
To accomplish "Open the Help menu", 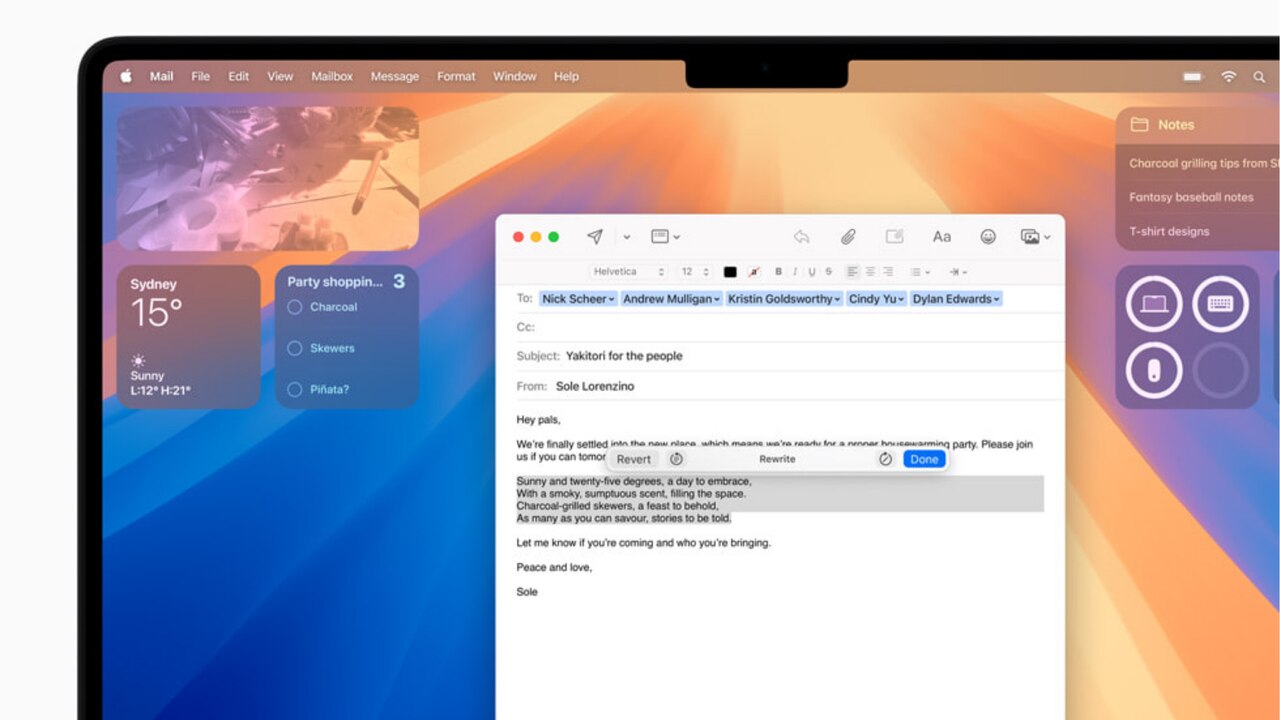I will 566,76.
